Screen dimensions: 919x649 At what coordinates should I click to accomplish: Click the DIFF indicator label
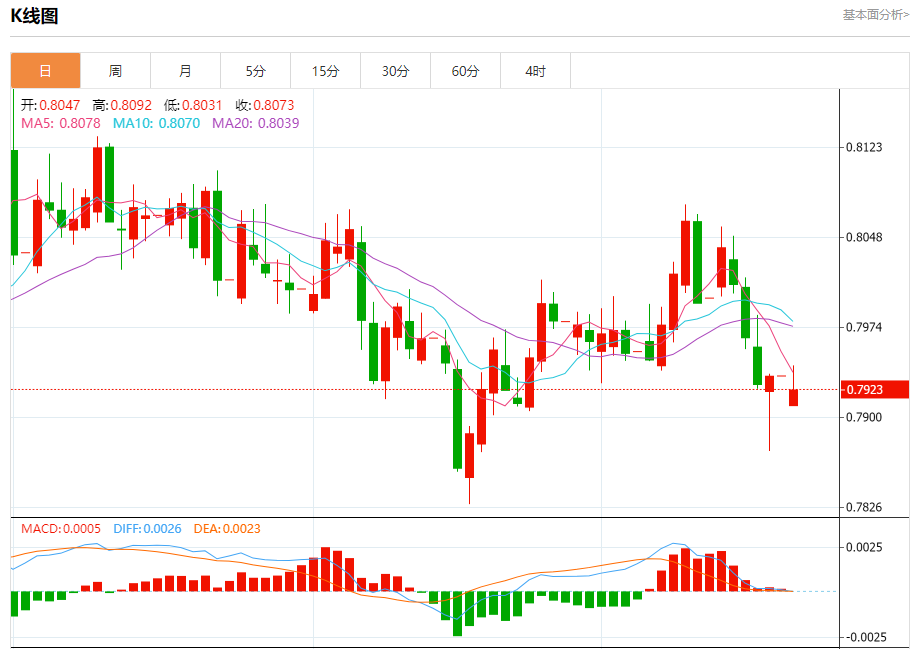click(147, 528)
